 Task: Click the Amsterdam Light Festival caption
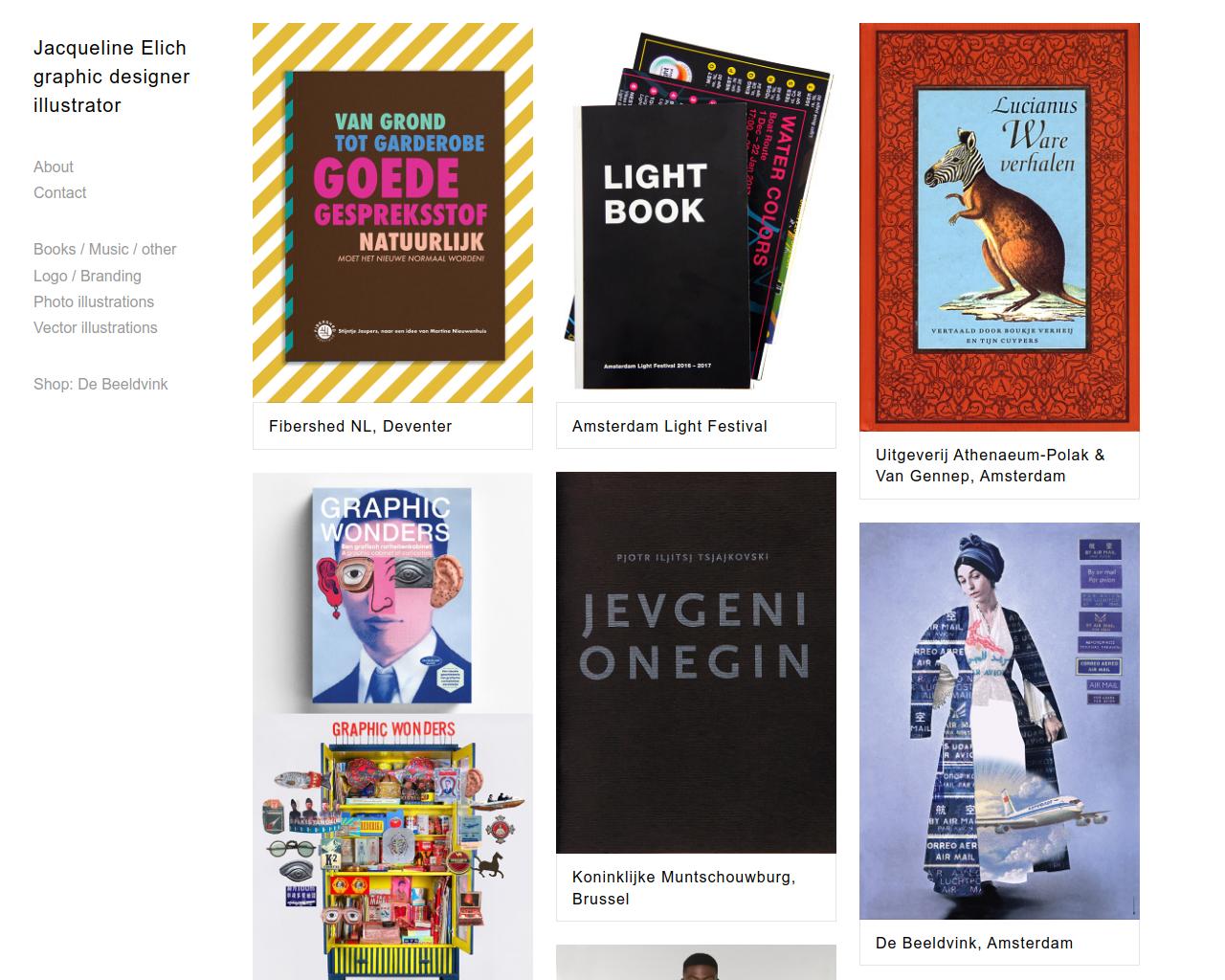pyautogui.click(x=670, y=426)
